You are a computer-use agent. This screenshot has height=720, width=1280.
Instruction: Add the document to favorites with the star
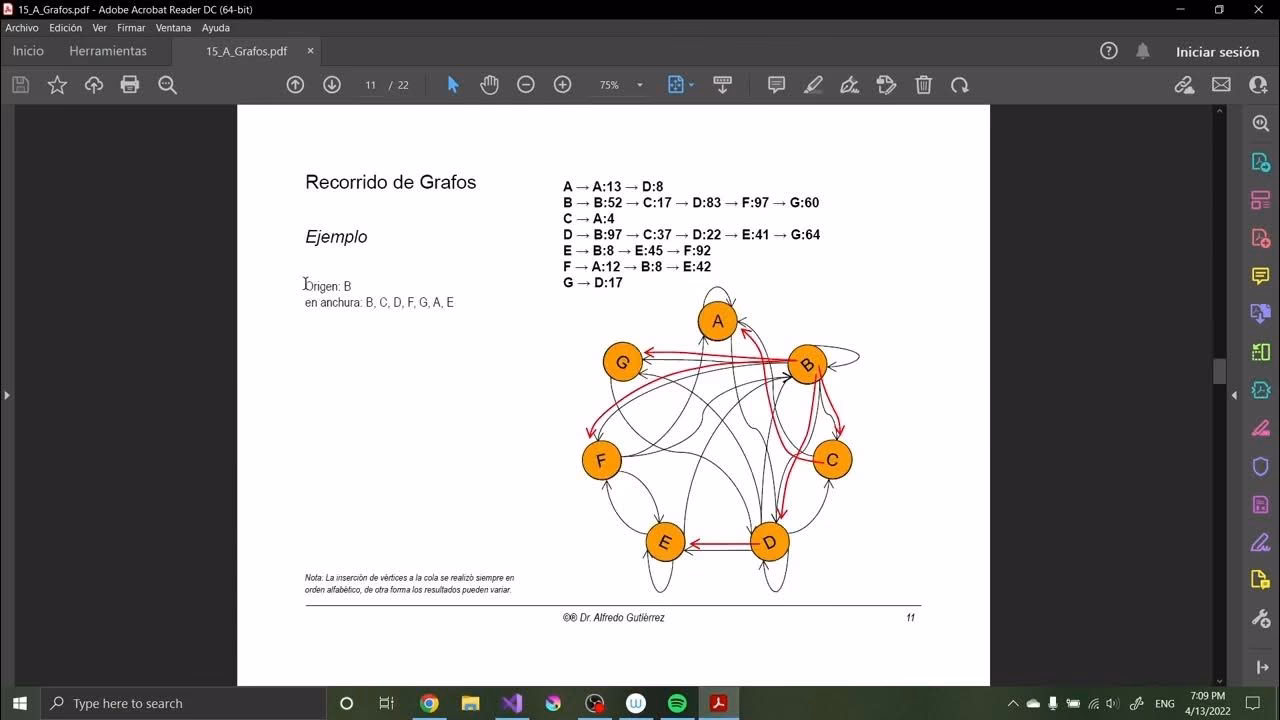point(57,85)
